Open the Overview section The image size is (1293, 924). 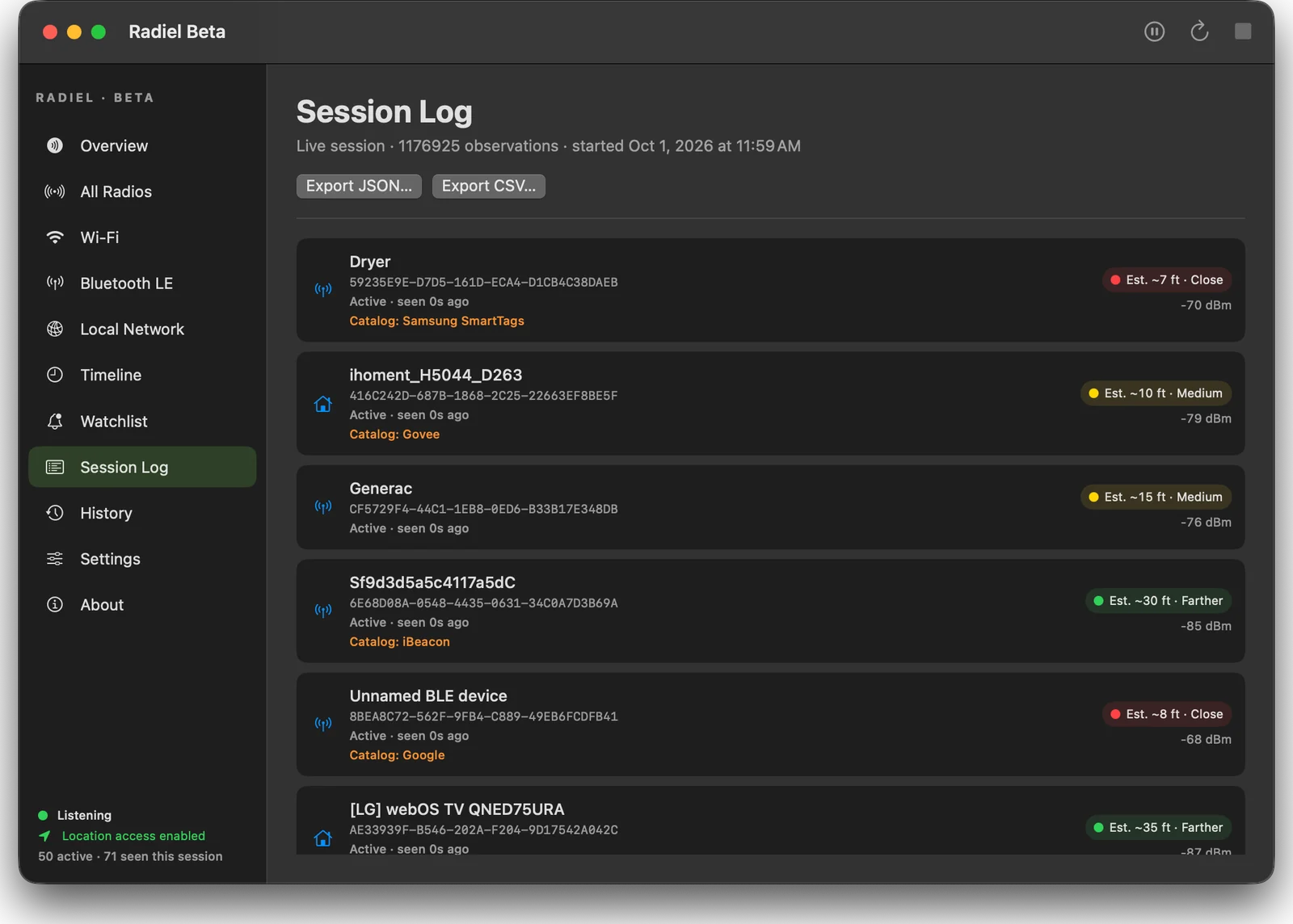tap(142, 145)
